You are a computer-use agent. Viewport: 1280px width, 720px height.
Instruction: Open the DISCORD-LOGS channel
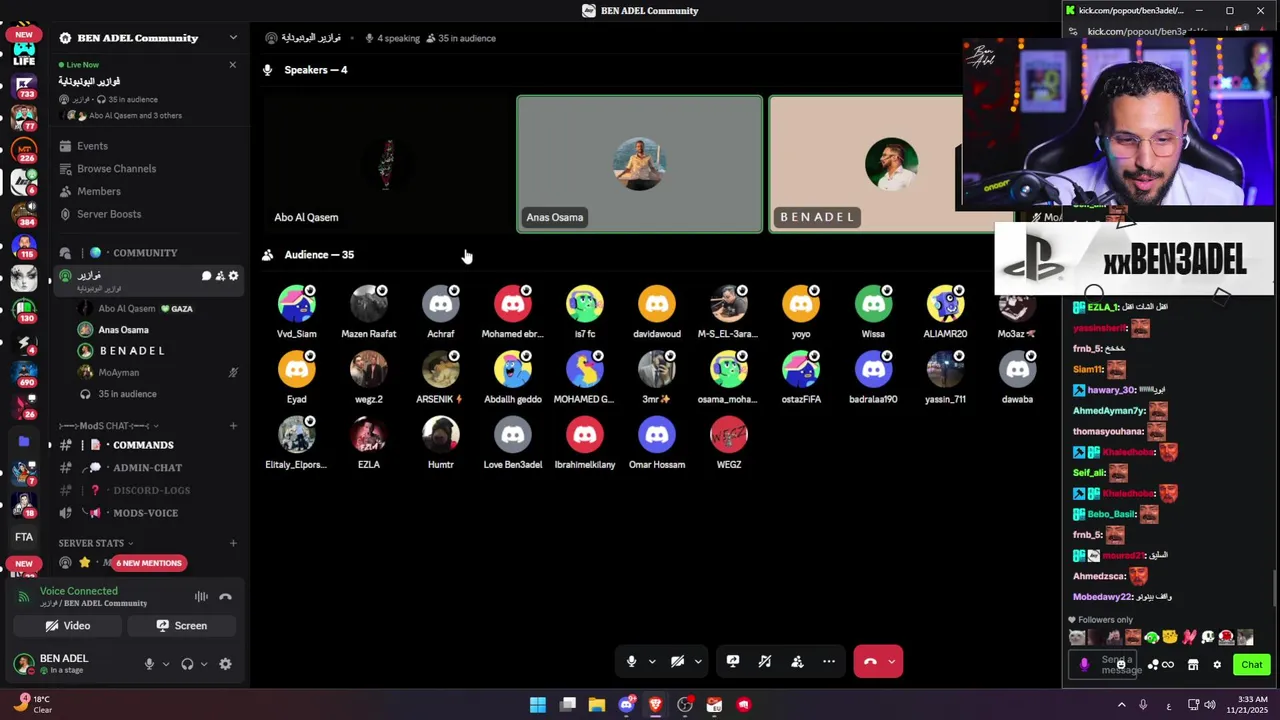(x=147, y=490)
